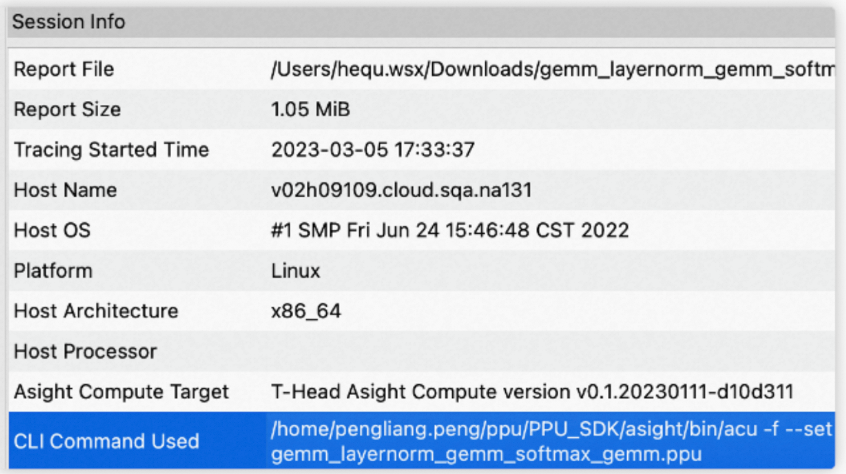Select the Host Name label
Image resolution: width=846 pixels, height=474 pixels.
pos(65,190)
